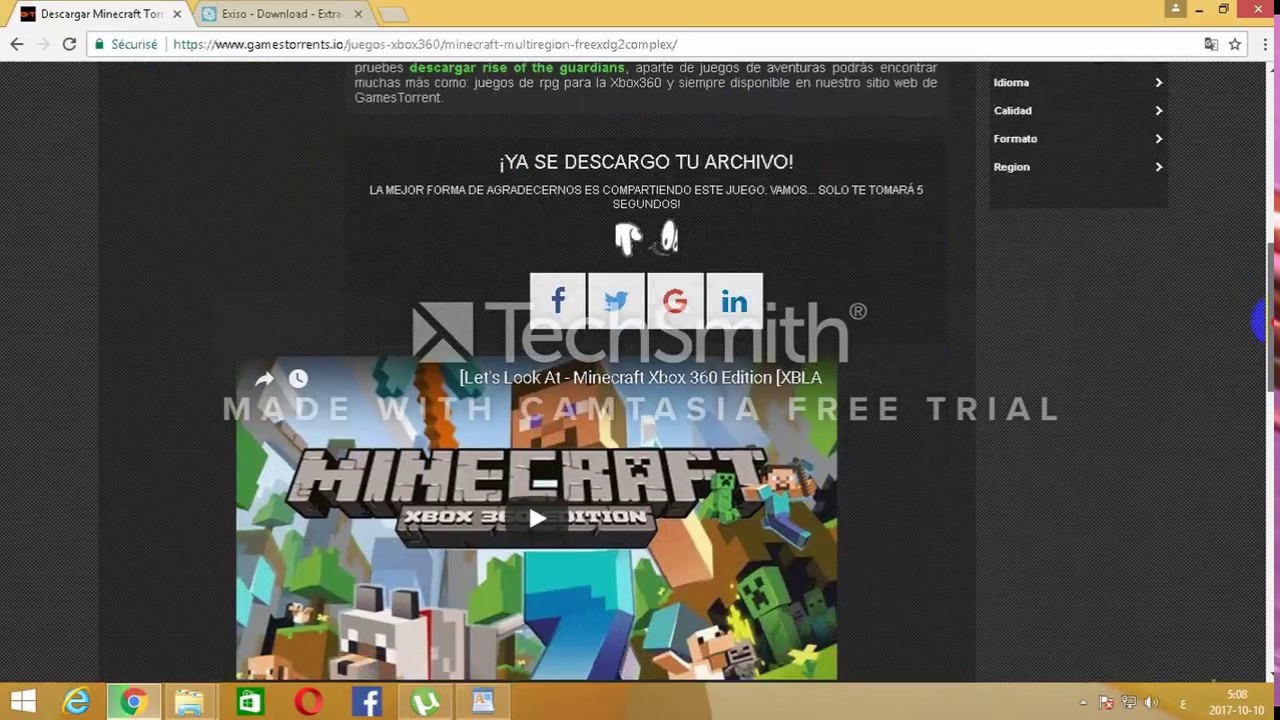This screenshot has height=720, width=1280.
Task: Open the Facebook taskbar app
Action: [367, 702]
